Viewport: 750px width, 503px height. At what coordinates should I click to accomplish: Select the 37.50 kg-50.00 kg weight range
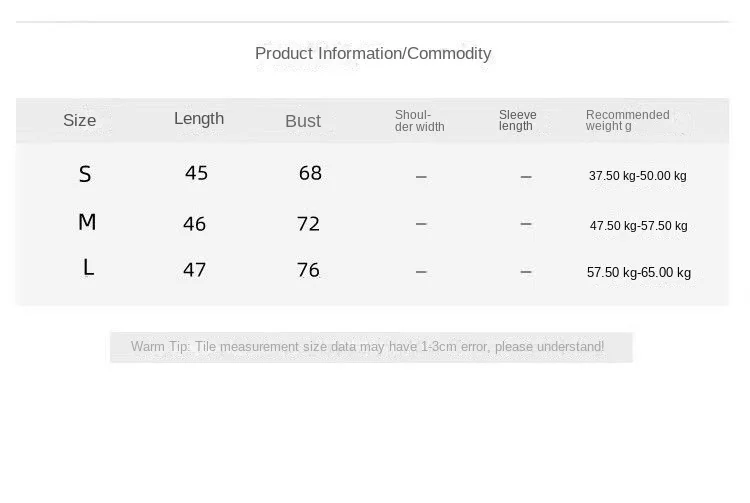(x=637, y=176)
